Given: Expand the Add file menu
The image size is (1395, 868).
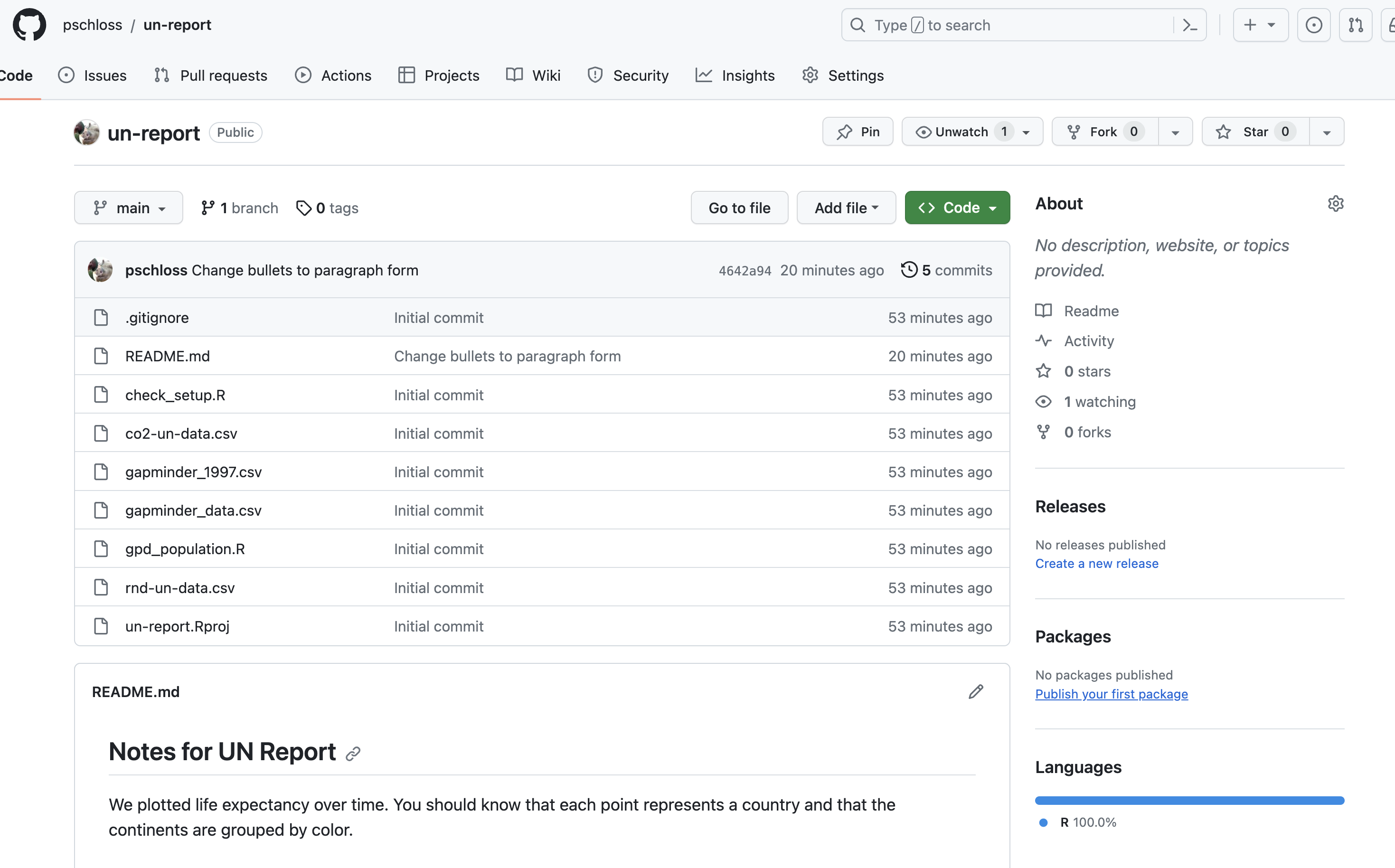Looking at the screenshot, I should point(846,208).
